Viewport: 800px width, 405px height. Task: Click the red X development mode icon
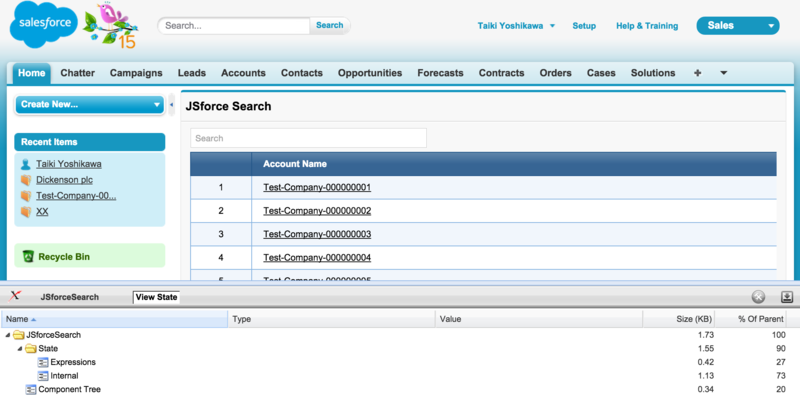tap(15, 296)
